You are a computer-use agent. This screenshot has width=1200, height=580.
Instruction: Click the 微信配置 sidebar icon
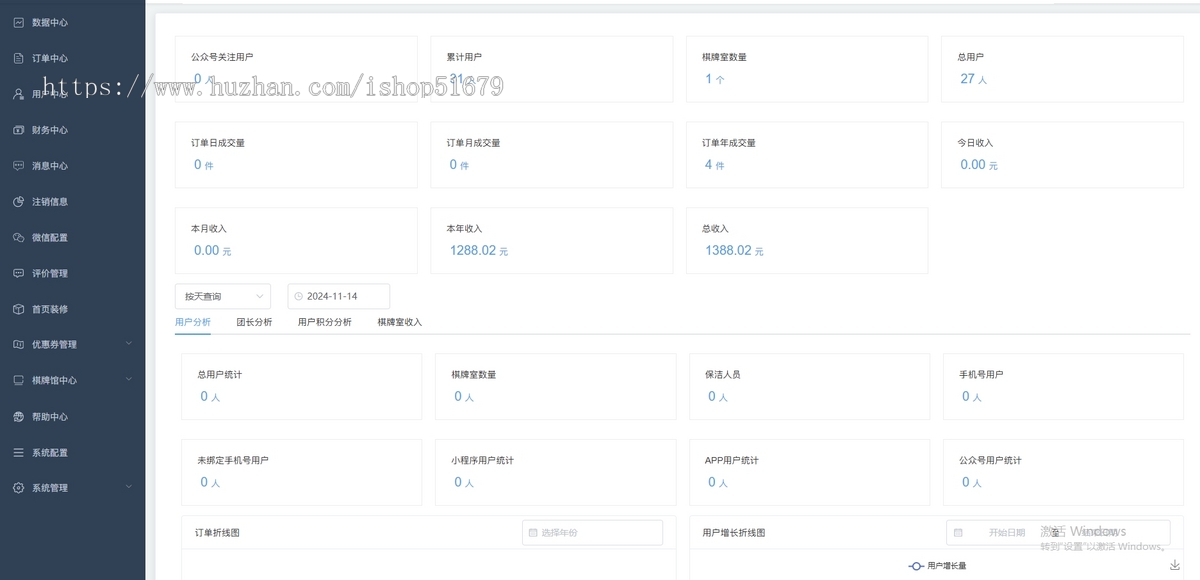[18, 238]
